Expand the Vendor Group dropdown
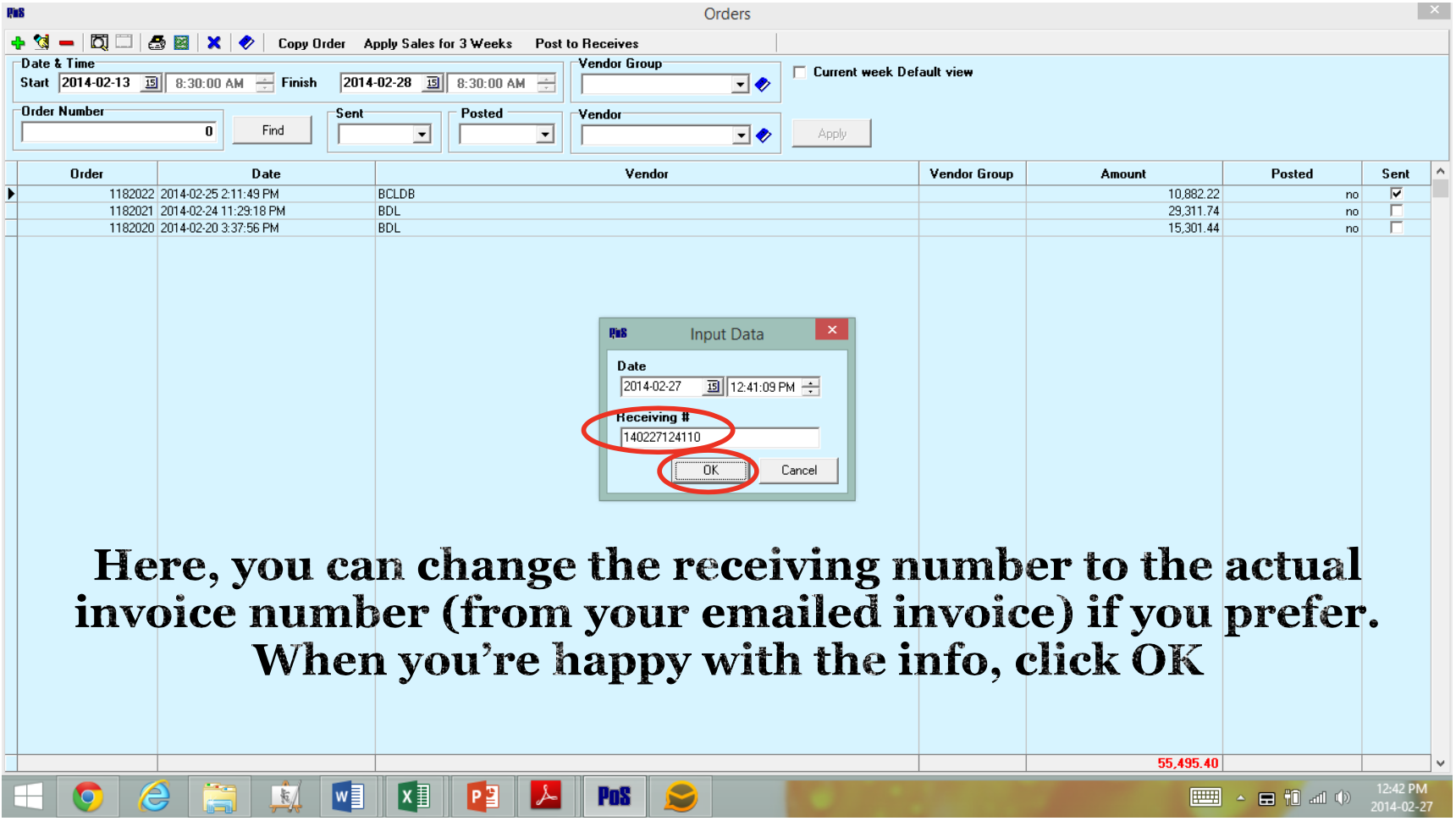The width and height of the screenshot is (1456, 821). [x=741, y=85]
